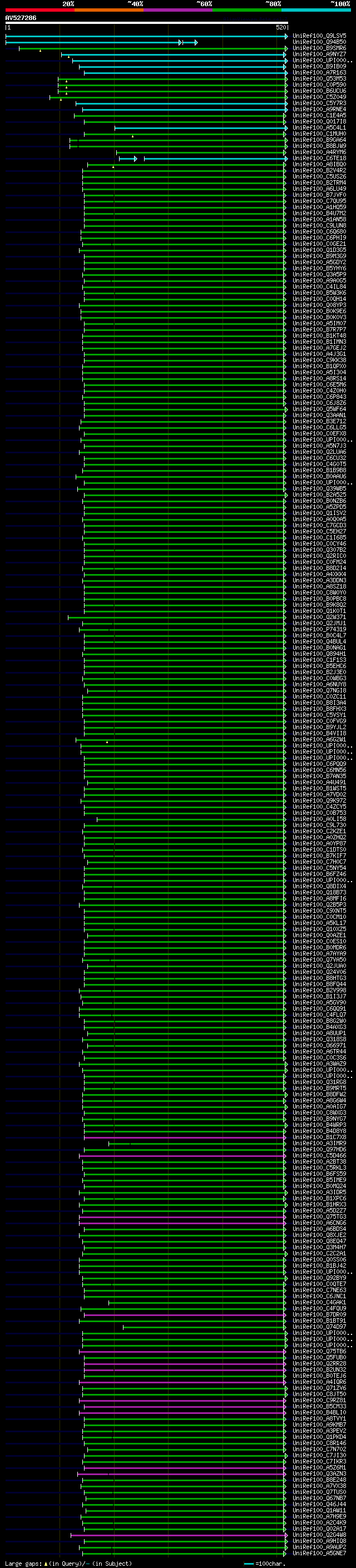Image resolution: width=356 pixels, height=1568 pixels.
Task: Open hit UniRef100_C1DTS0
Action: (319, 850)
